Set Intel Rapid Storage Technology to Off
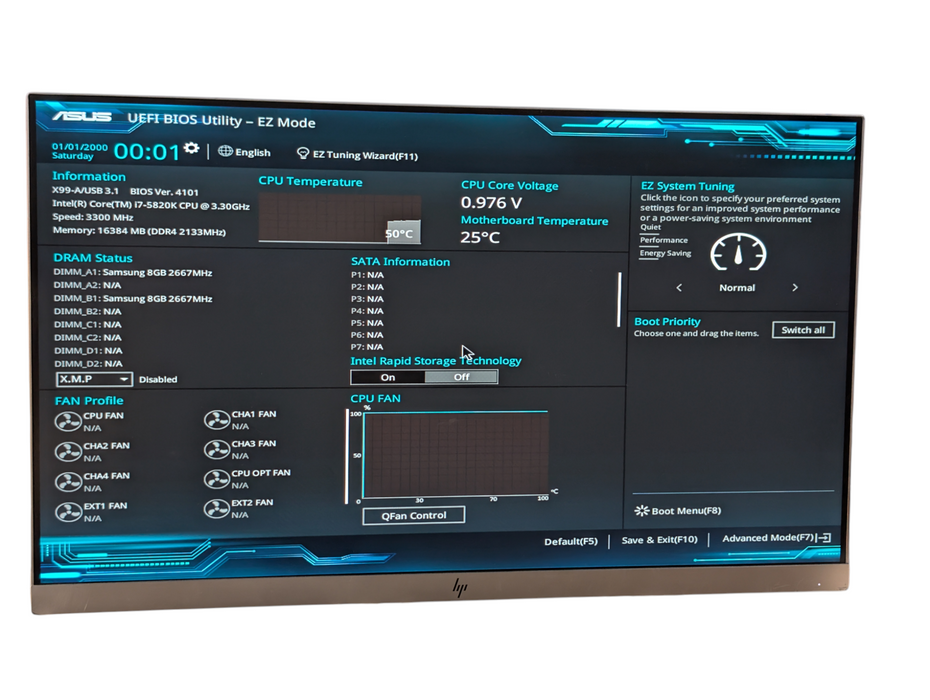 [x=461, y=377]
